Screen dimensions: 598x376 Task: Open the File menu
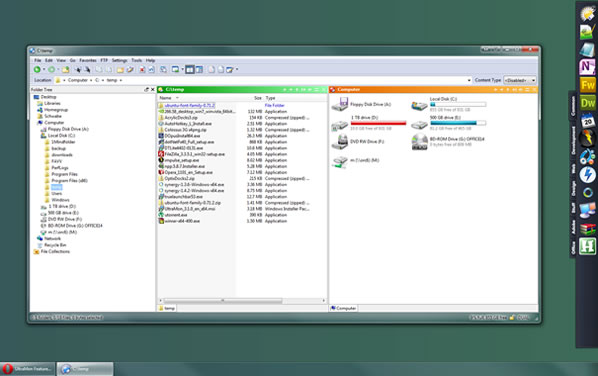point(37,60)
